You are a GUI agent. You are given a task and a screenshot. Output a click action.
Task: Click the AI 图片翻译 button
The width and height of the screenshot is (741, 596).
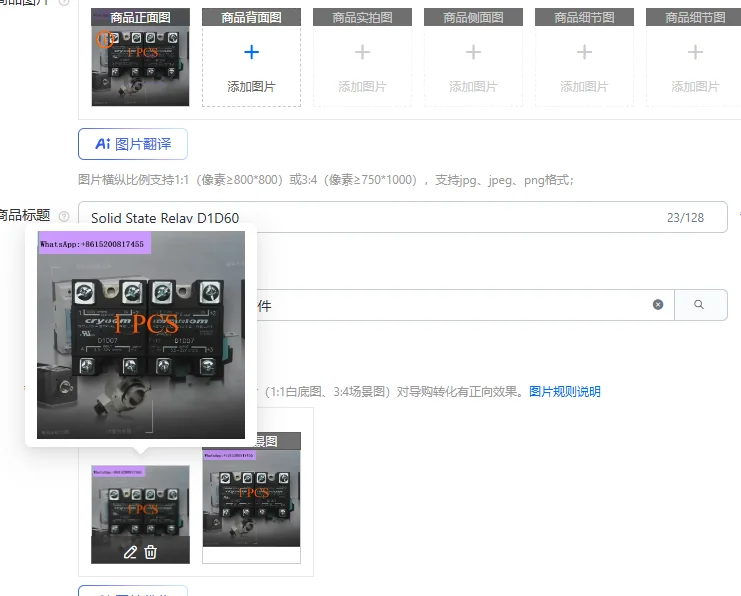click(x=133, y=144)
